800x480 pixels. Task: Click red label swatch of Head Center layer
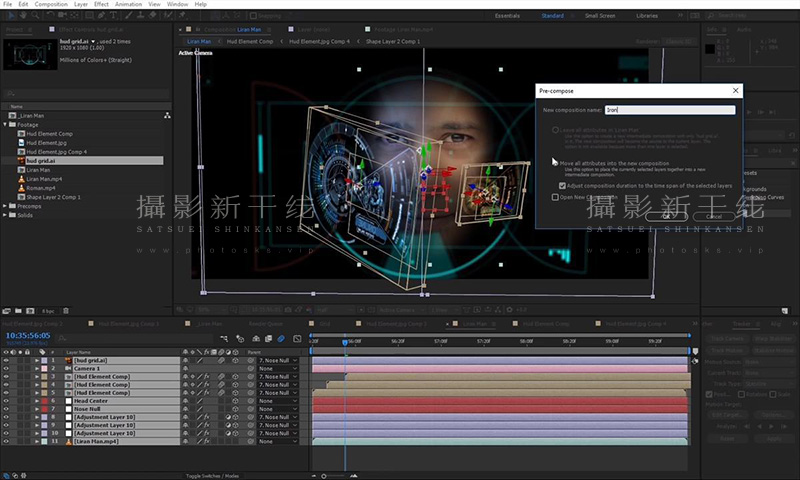click(x=44, y=401)
